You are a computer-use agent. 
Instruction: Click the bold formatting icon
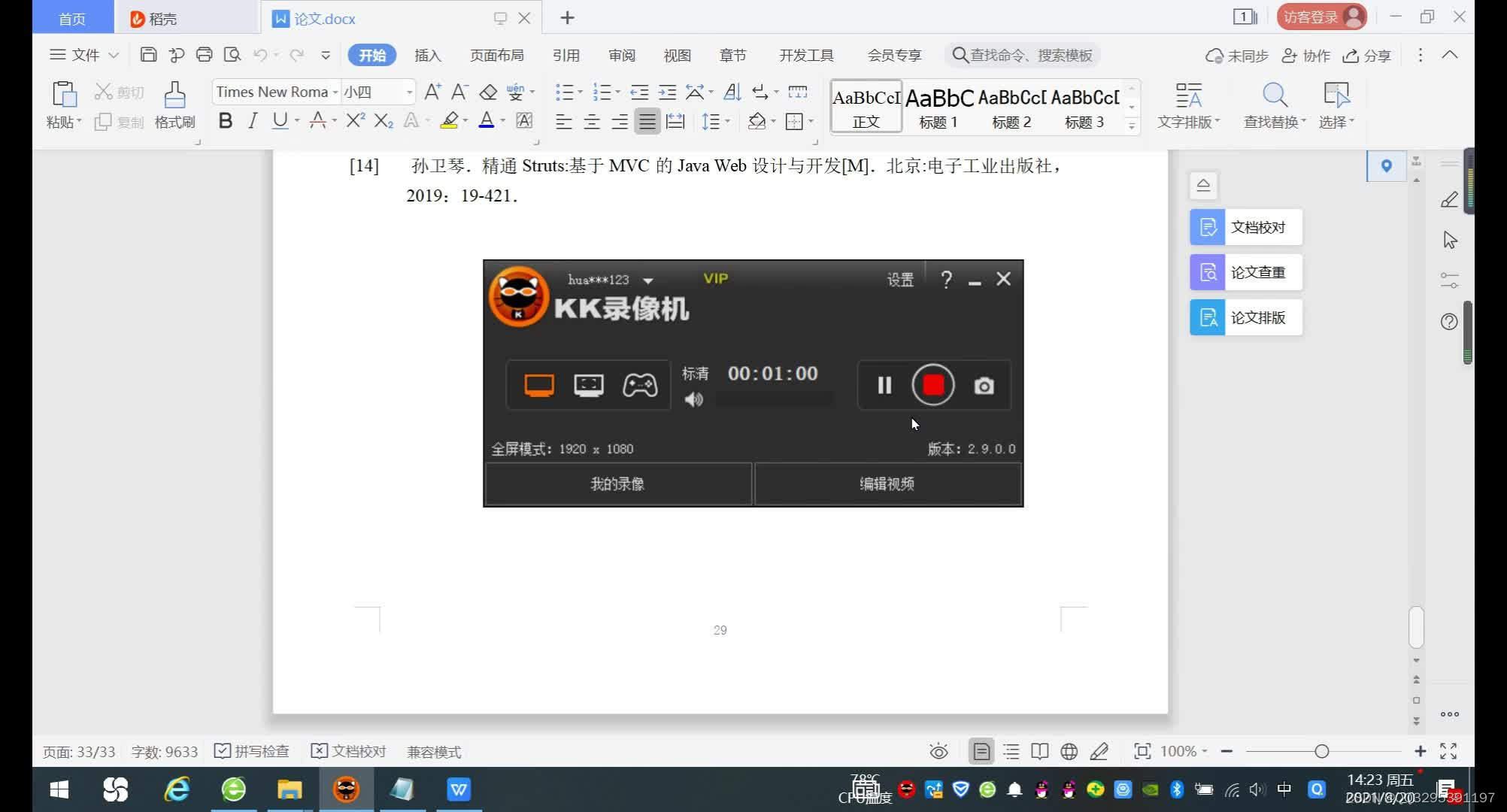pos(224,122)
